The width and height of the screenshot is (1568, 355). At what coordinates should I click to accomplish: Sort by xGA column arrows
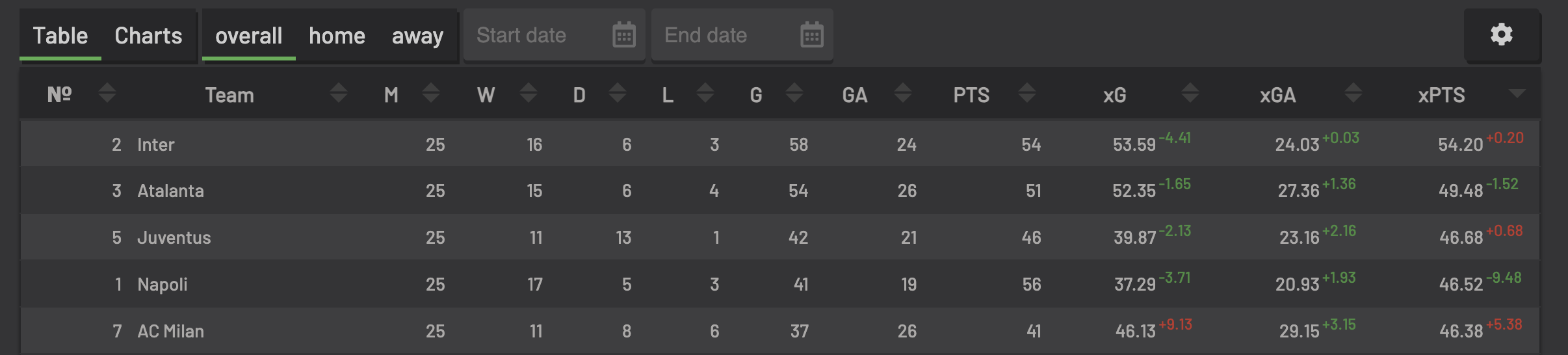tap(1353, 94)
